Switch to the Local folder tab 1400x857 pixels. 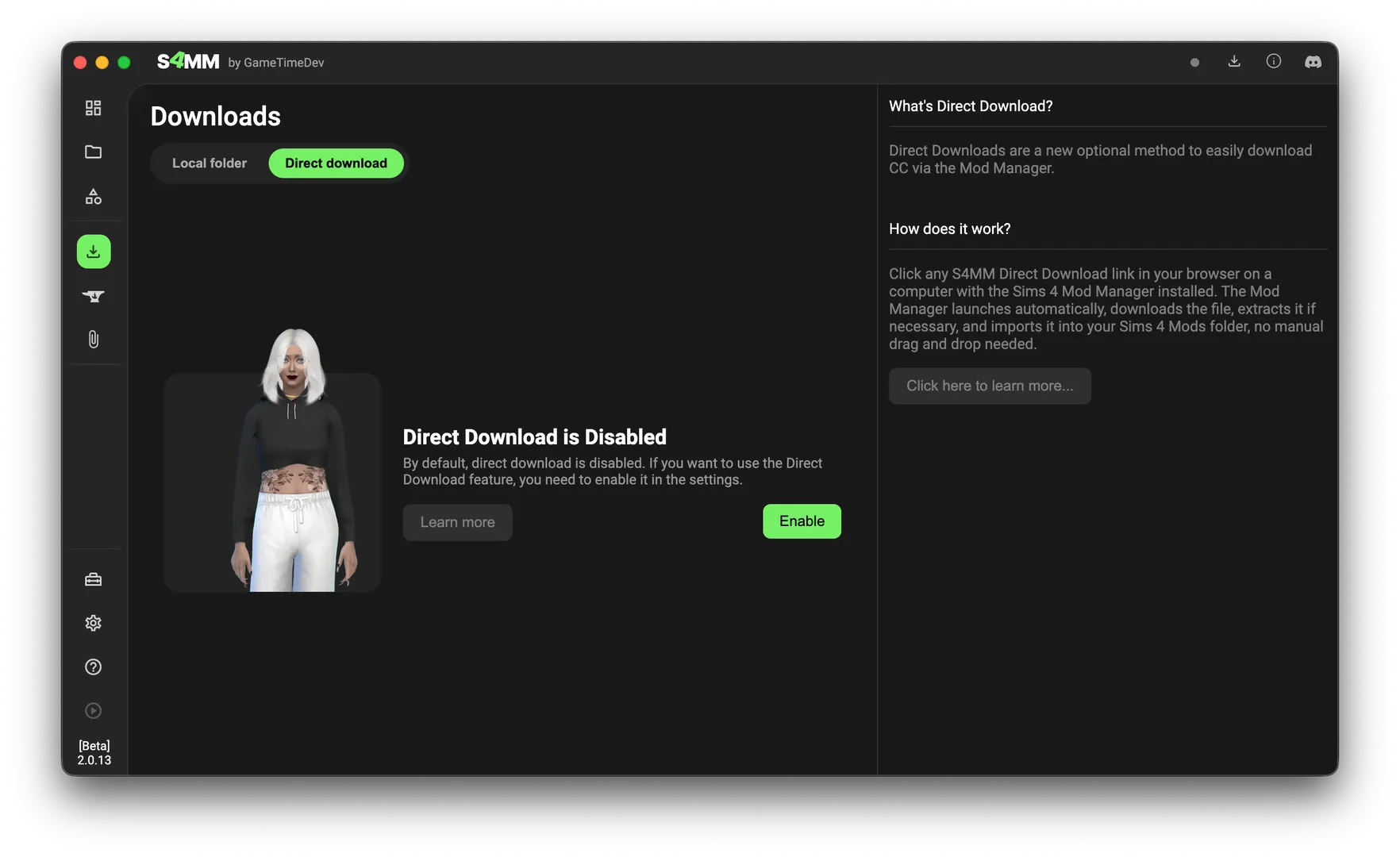coord(210,163)
